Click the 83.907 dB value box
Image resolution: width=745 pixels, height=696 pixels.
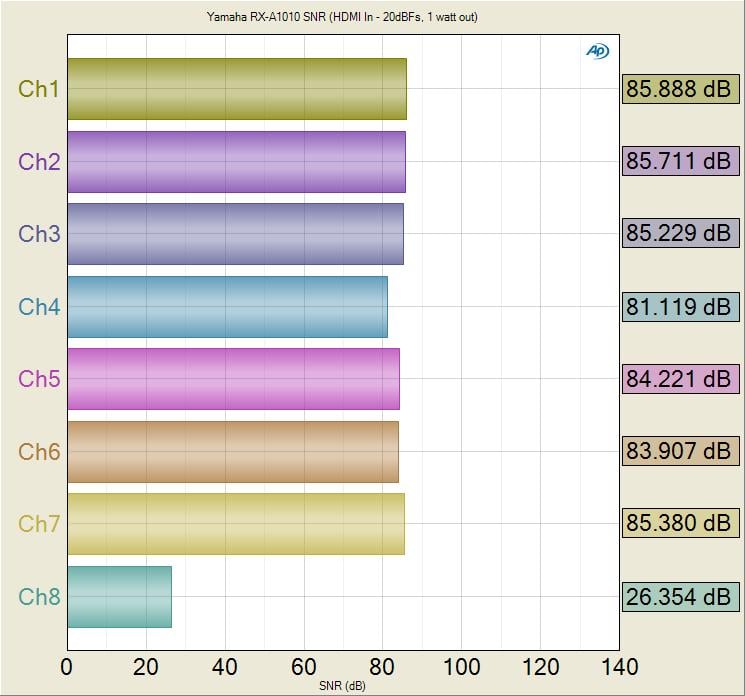pyautogui.click(x=680, y=452)
